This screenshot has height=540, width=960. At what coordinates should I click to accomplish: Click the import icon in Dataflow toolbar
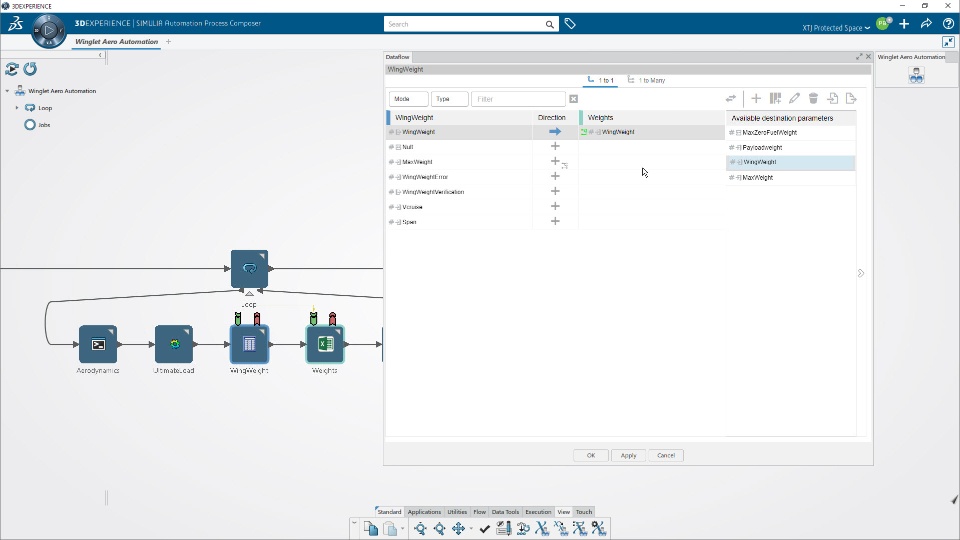833,99
